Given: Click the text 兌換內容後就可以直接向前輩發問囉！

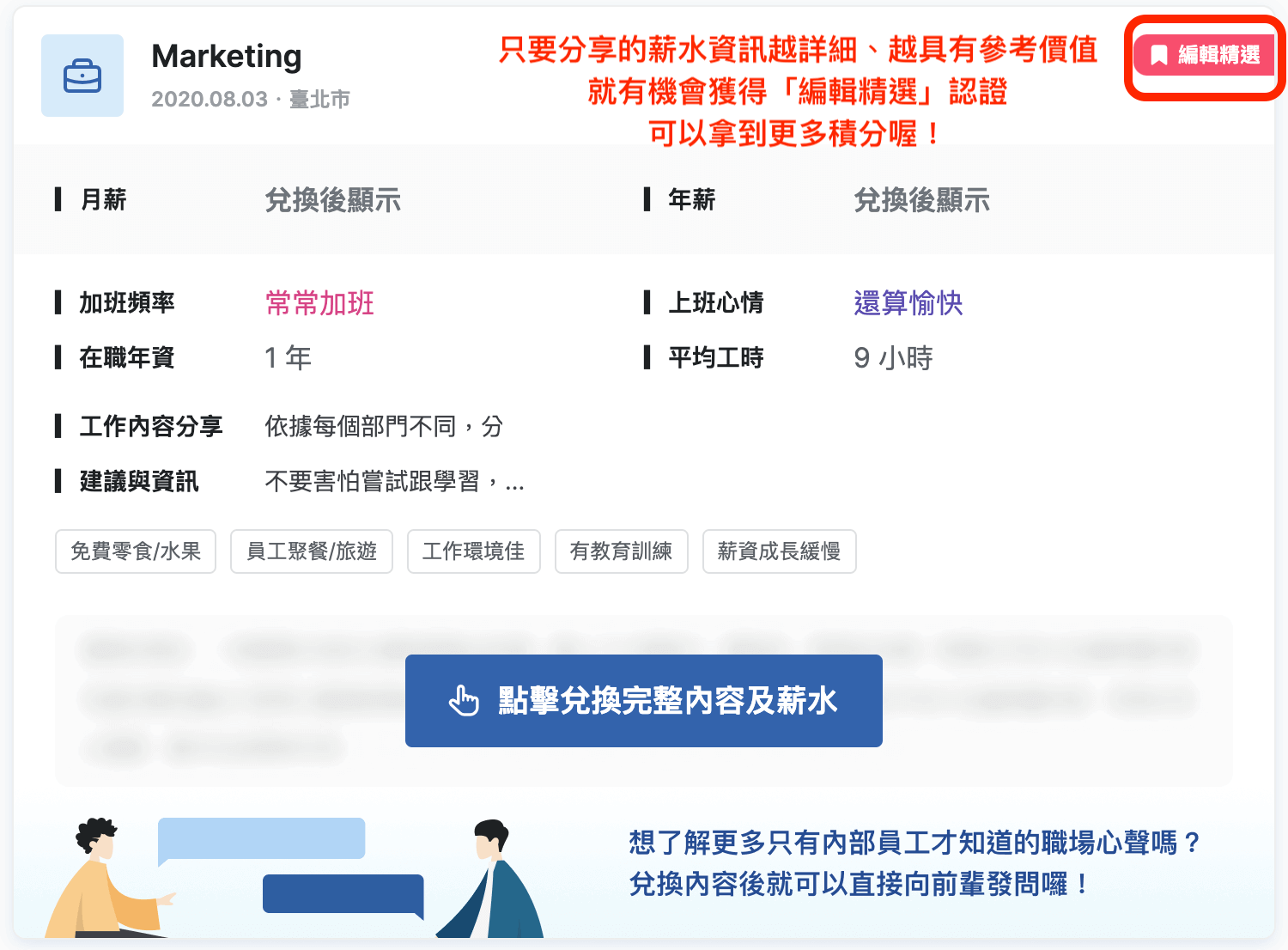Looking at the screenshot, I should [860, 884].
